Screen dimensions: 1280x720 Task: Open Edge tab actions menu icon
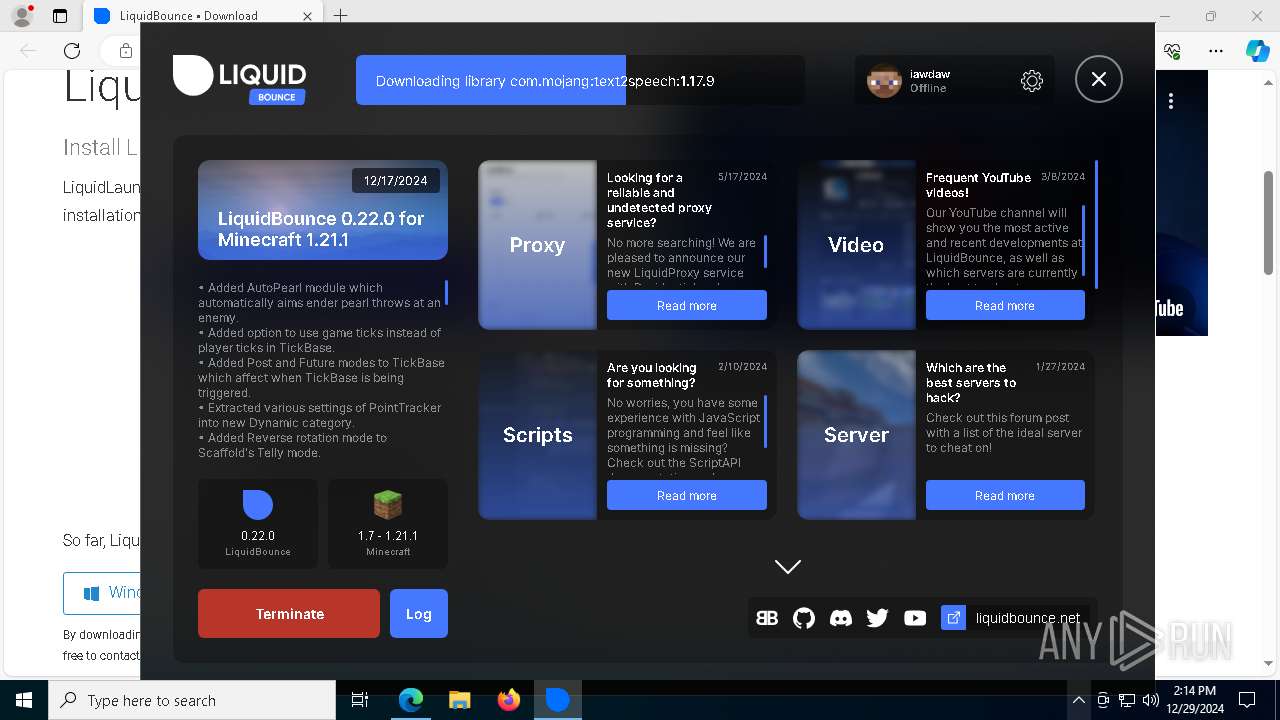click(60, 16)
